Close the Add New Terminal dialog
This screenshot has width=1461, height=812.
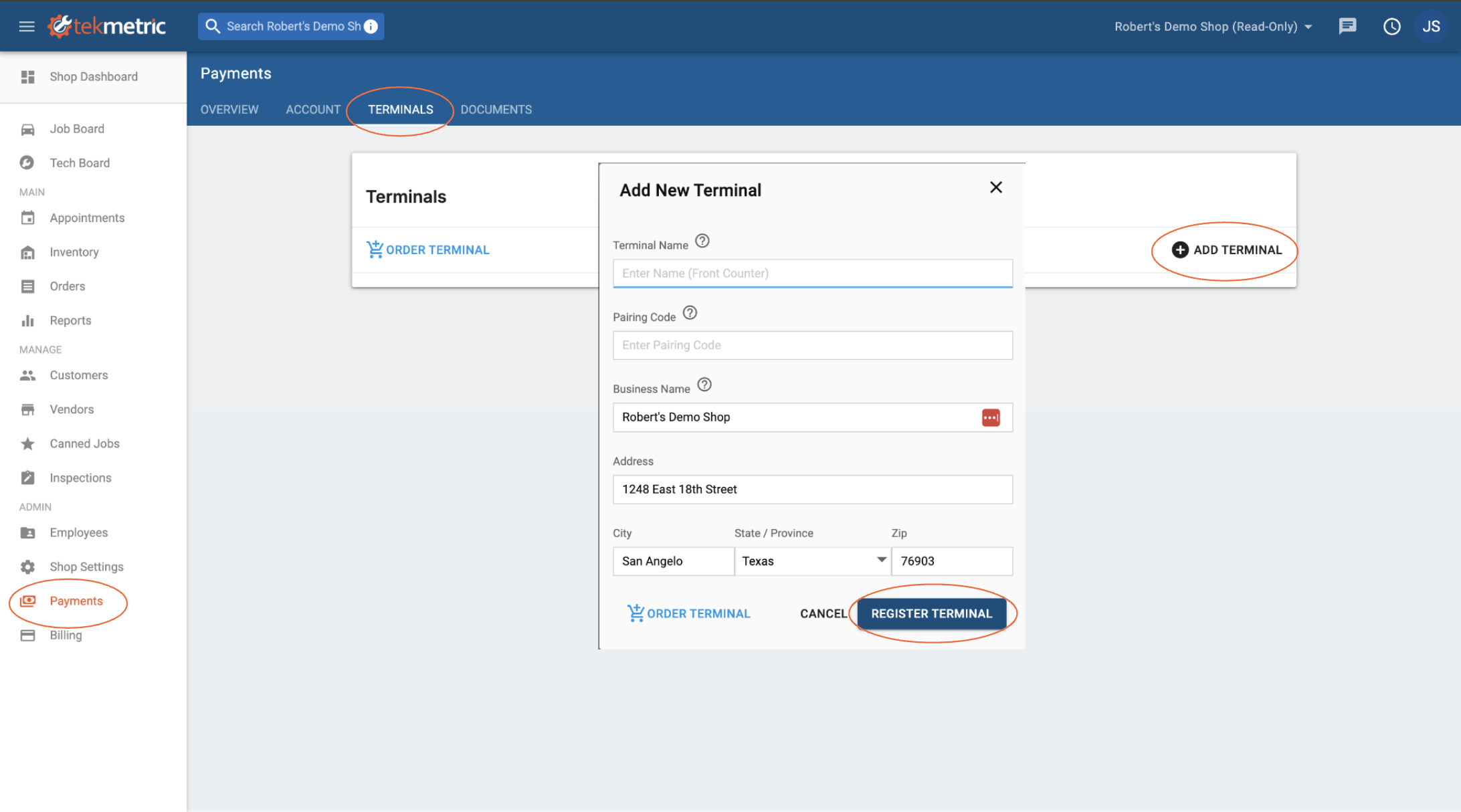point(995,187)
